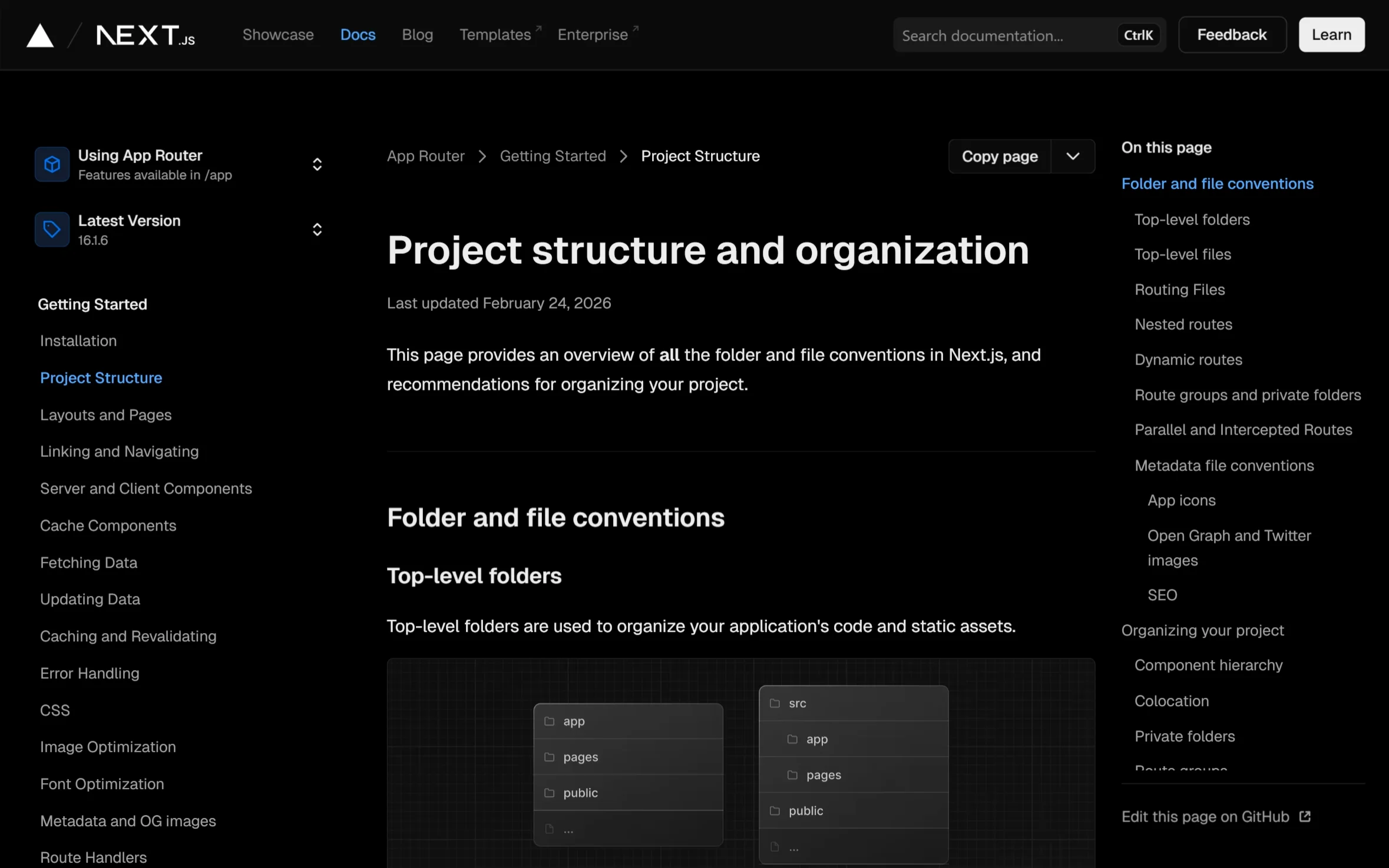Open Templates in the top navigation
This screenshot has height=868, width=1389.
pyautogui.click(x=495, y=35)
